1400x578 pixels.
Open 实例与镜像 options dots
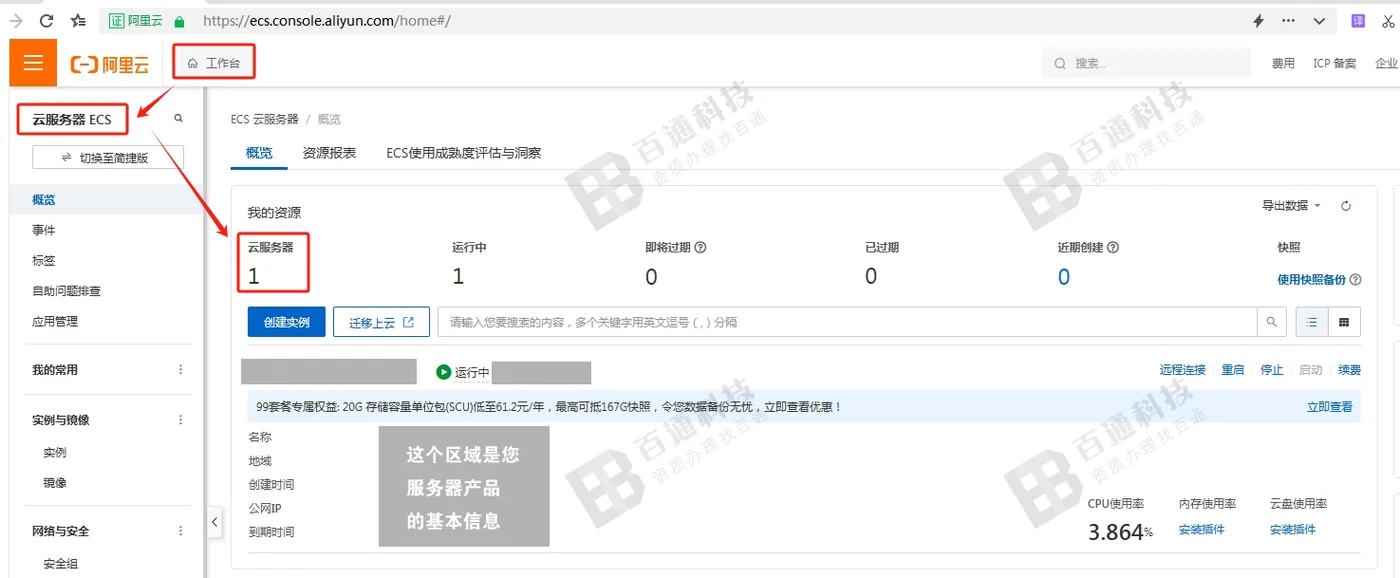(x=181, y=420)
